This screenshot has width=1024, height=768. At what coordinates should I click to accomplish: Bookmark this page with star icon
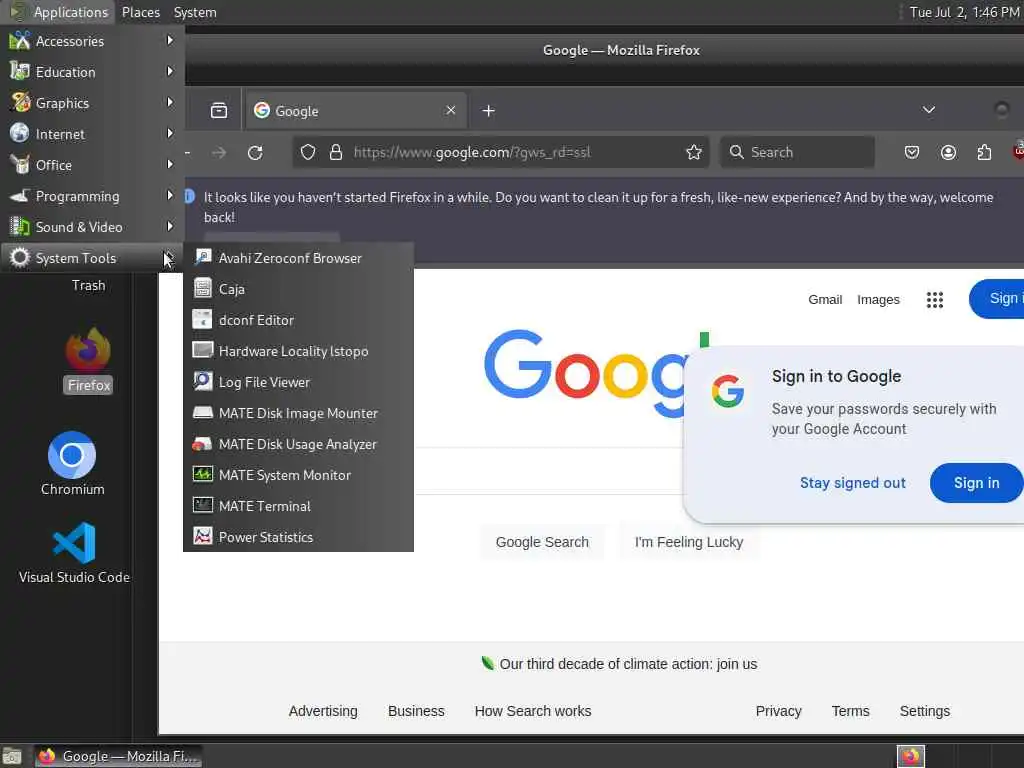(694, 152)
